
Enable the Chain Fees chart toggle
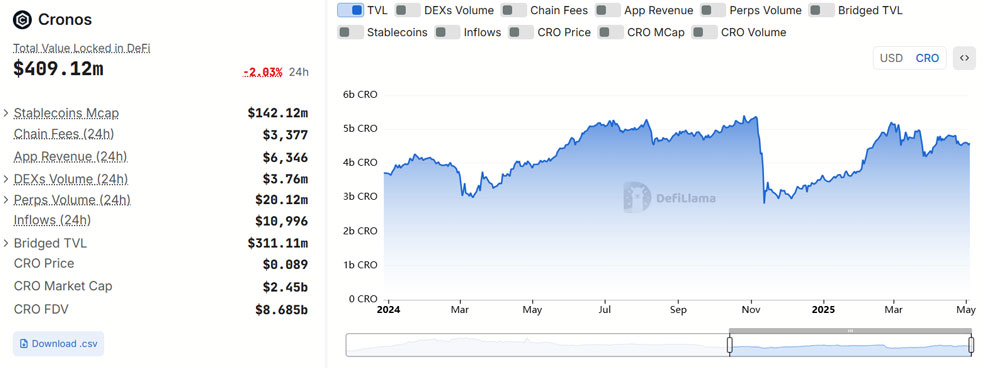pyautogui.click(x=514, y=10)
